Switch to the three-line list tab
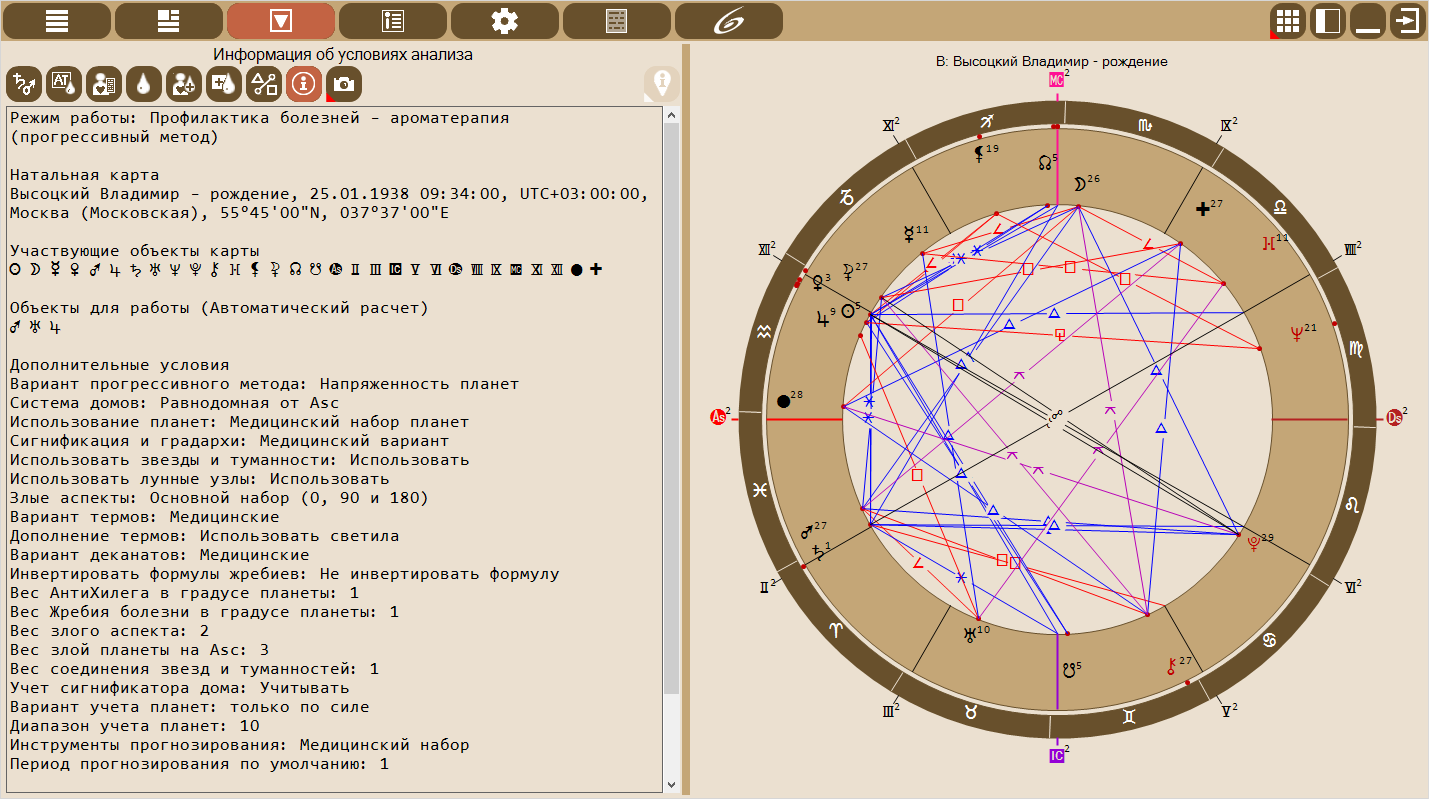The height and width of the screenshot is (799, 1429). tap(57, 21)
